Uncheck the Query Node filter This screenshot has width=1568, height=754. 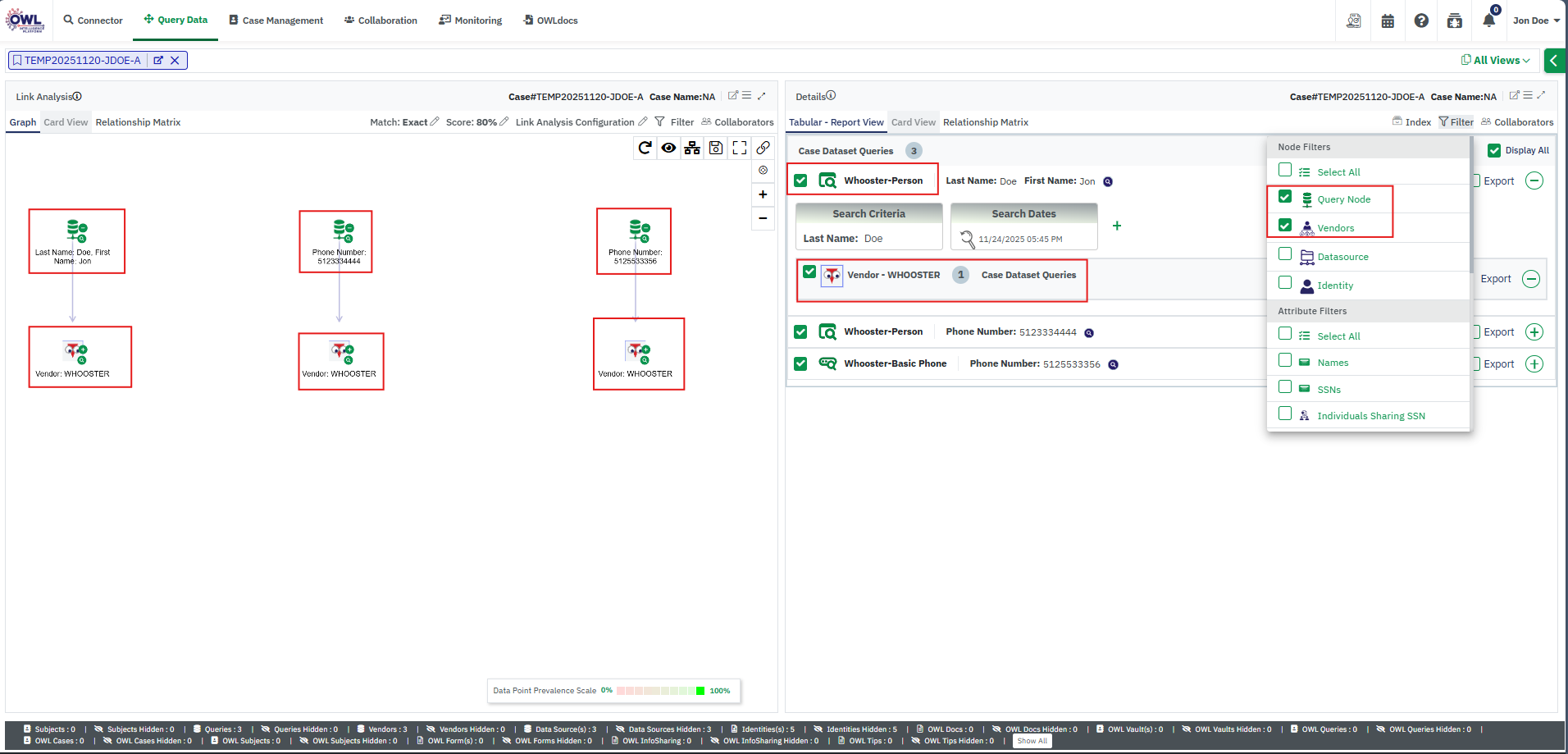1285,198
